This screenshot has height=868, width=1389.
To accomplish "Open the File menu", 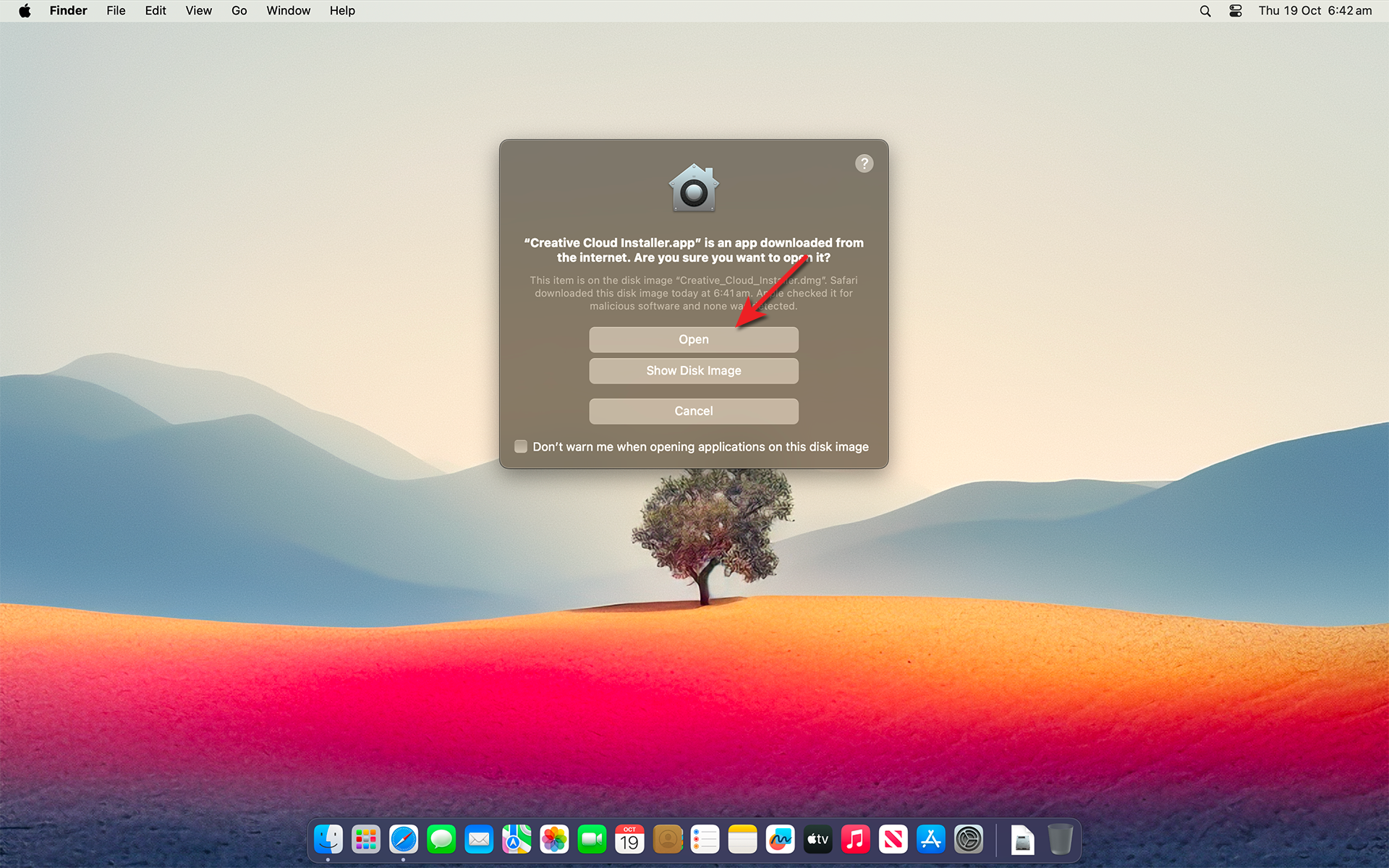I will (x=116, y=11).
